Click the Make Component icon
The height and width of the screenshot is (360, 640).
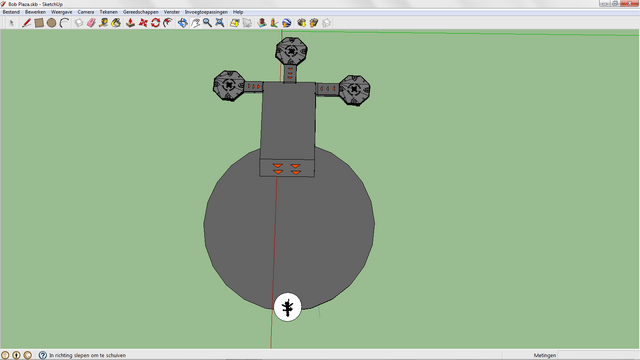click(79, 23)
